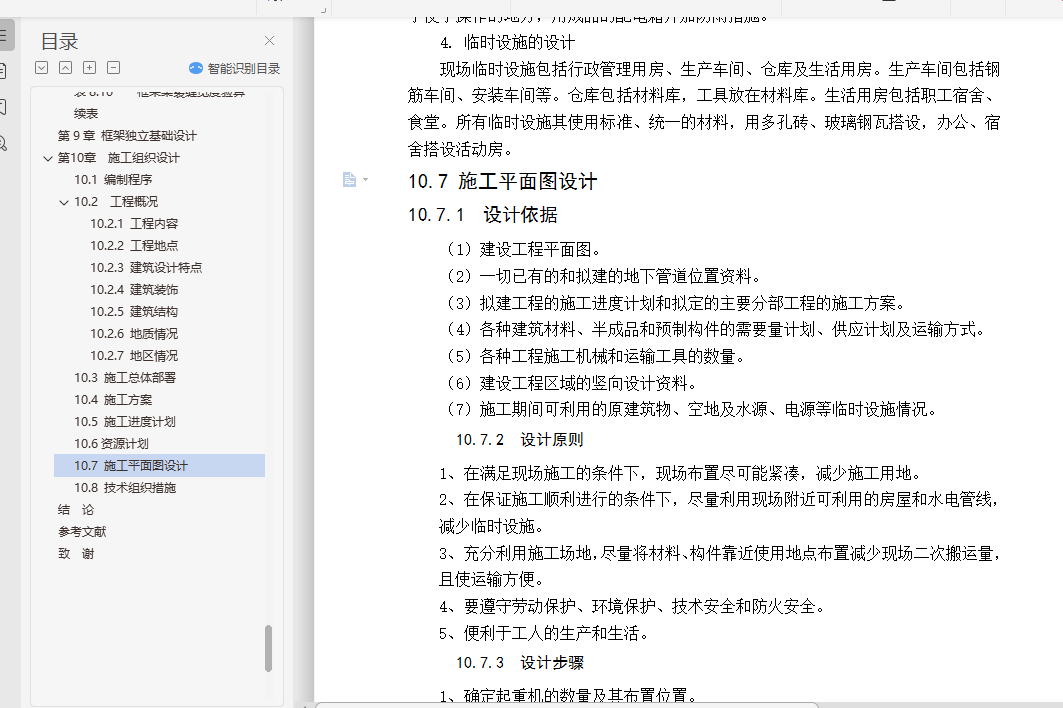Image resolution: width=1063 pixels, height=708 pixels.
Task: Select 10.2.1 工程内容 outline entry
Action: (x=134, y=224)
